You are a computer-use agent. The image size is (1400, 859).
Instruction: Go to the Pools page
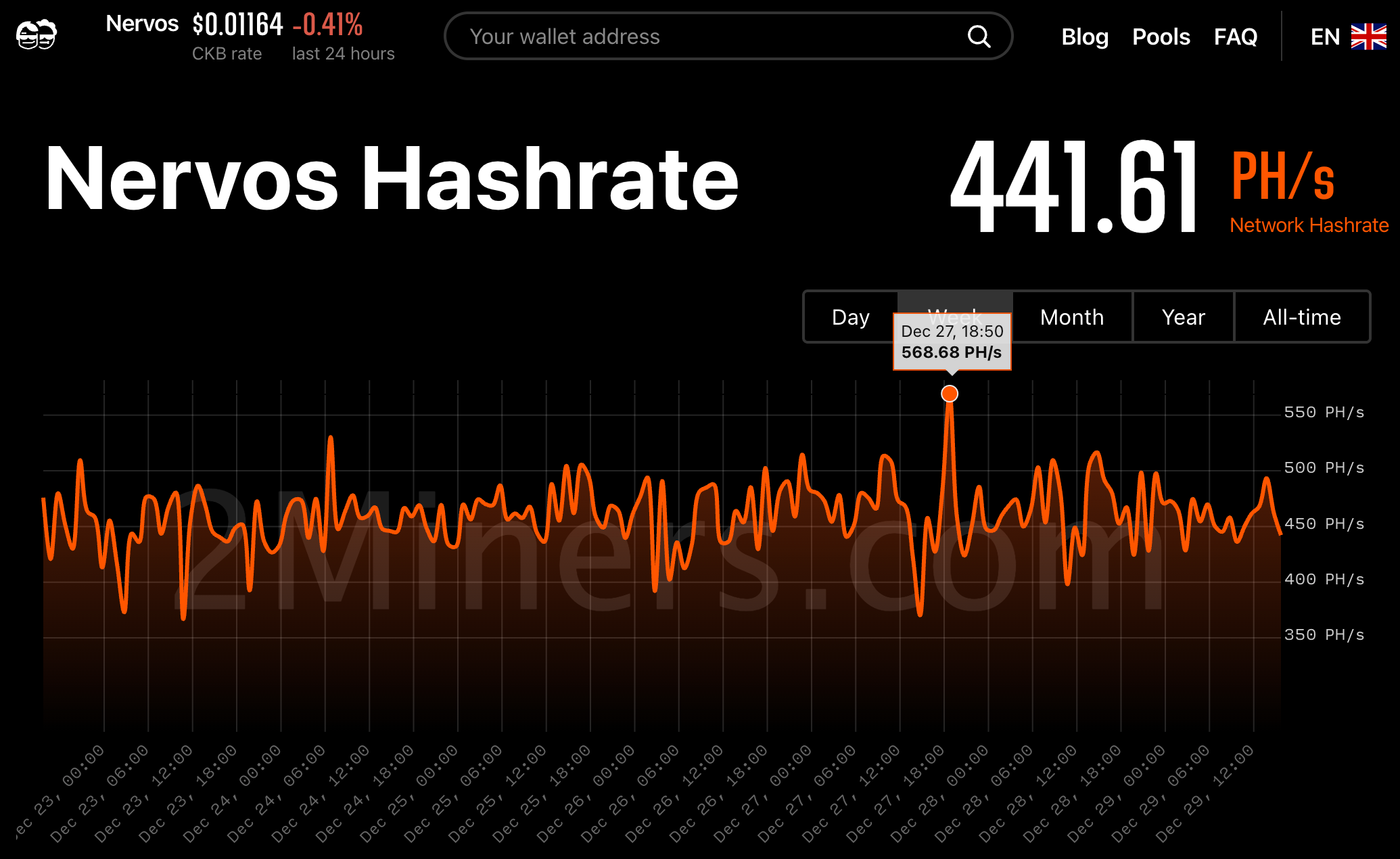[1161, 37]
